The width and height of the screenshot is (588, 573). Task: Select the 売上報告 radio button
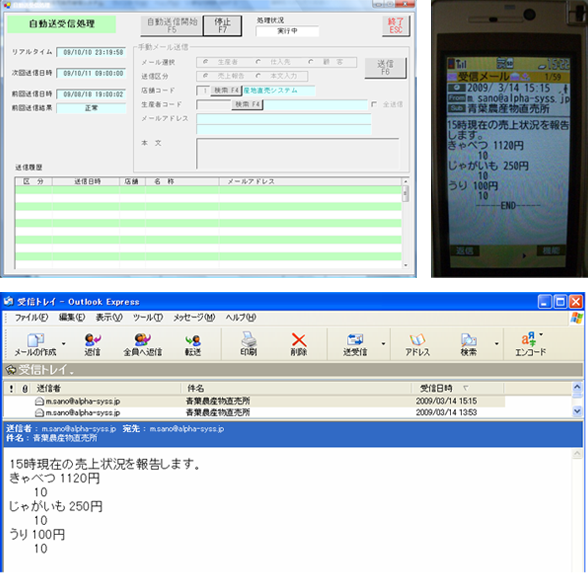pos(205,76)
